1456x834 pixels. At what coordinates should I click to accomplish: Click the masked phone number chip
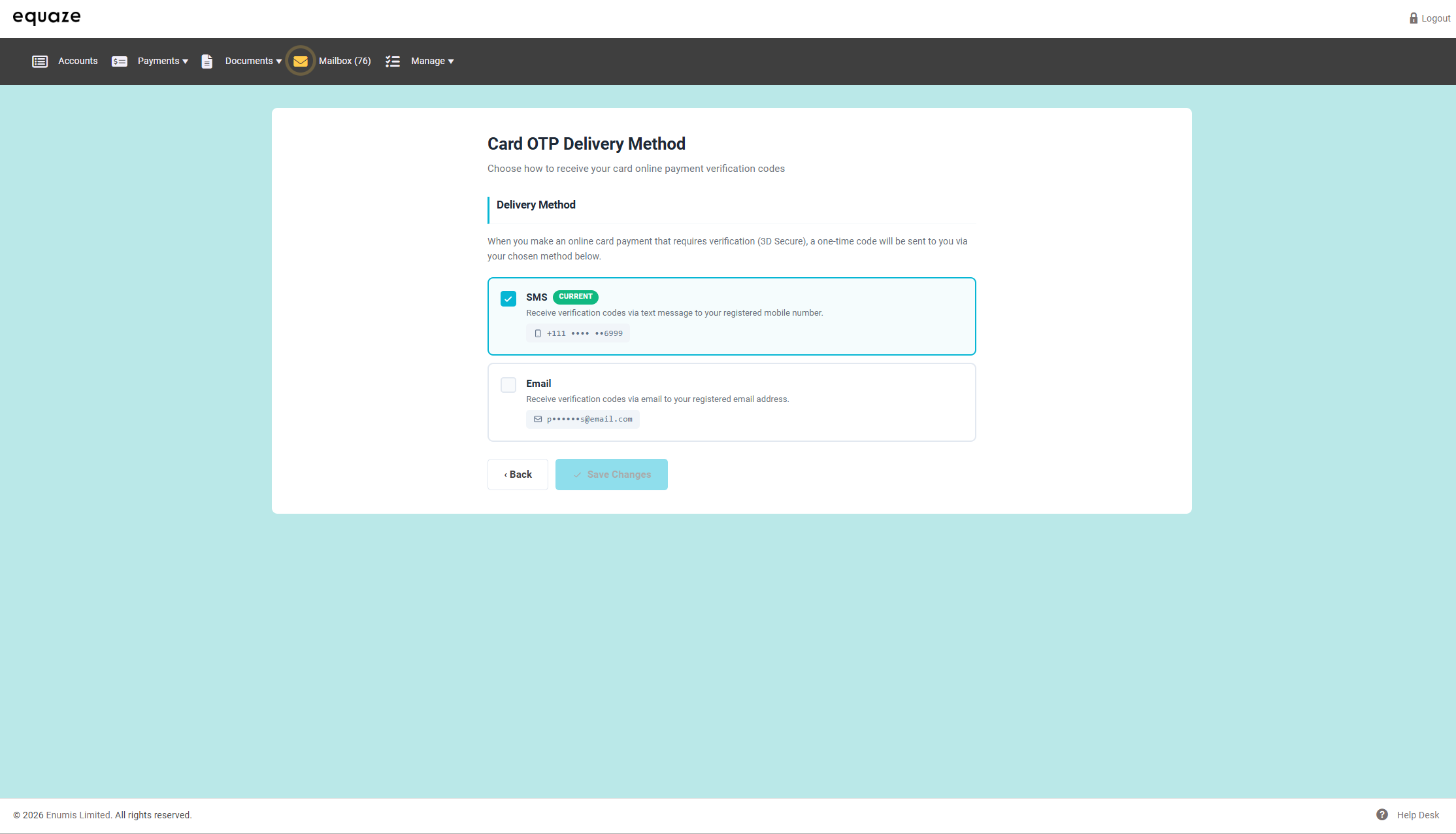point(578,333)
